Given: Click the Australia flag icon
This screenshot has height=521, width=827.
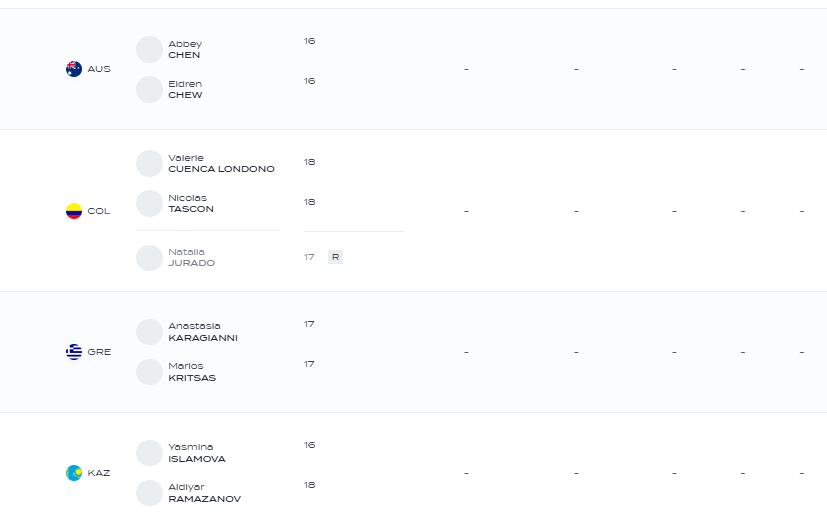Looking at the screenshot, I should (x=74, y=69).
